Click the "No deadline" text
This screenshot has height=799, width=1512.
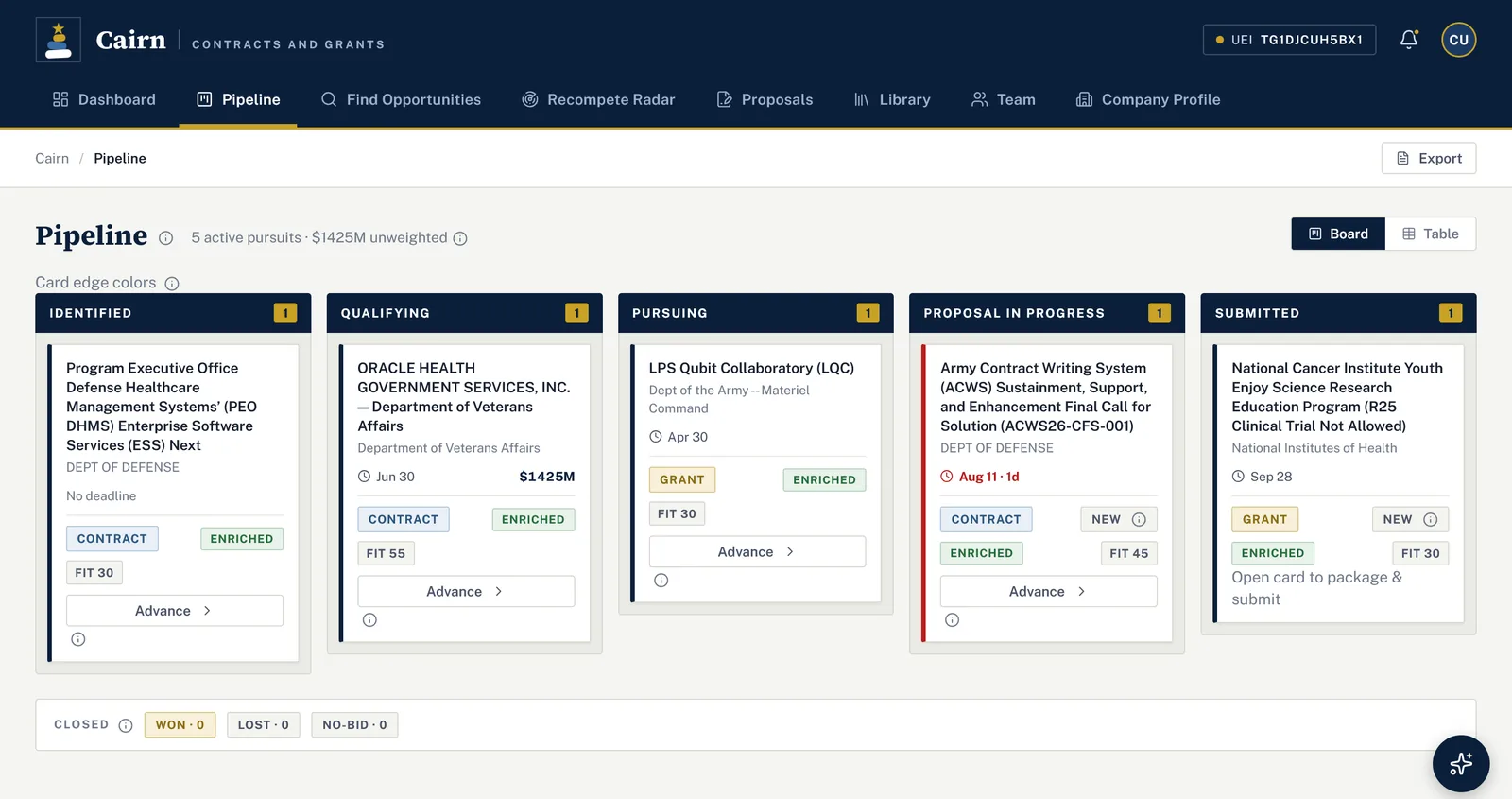click(x=101, y=496)
